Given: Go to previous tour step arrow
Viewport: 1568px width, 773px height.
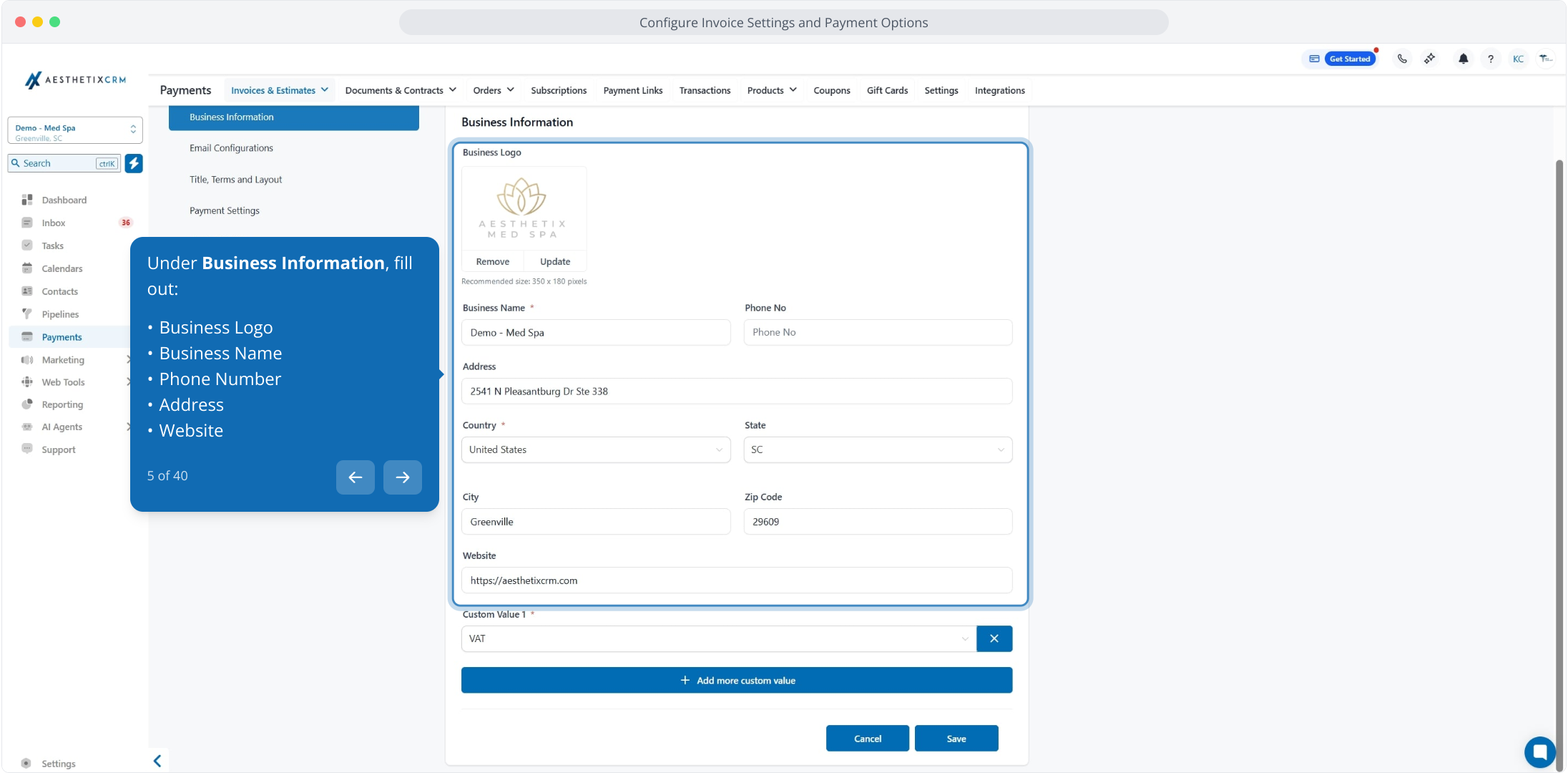Looking at the screenshot, I should (x=356, y=477).
